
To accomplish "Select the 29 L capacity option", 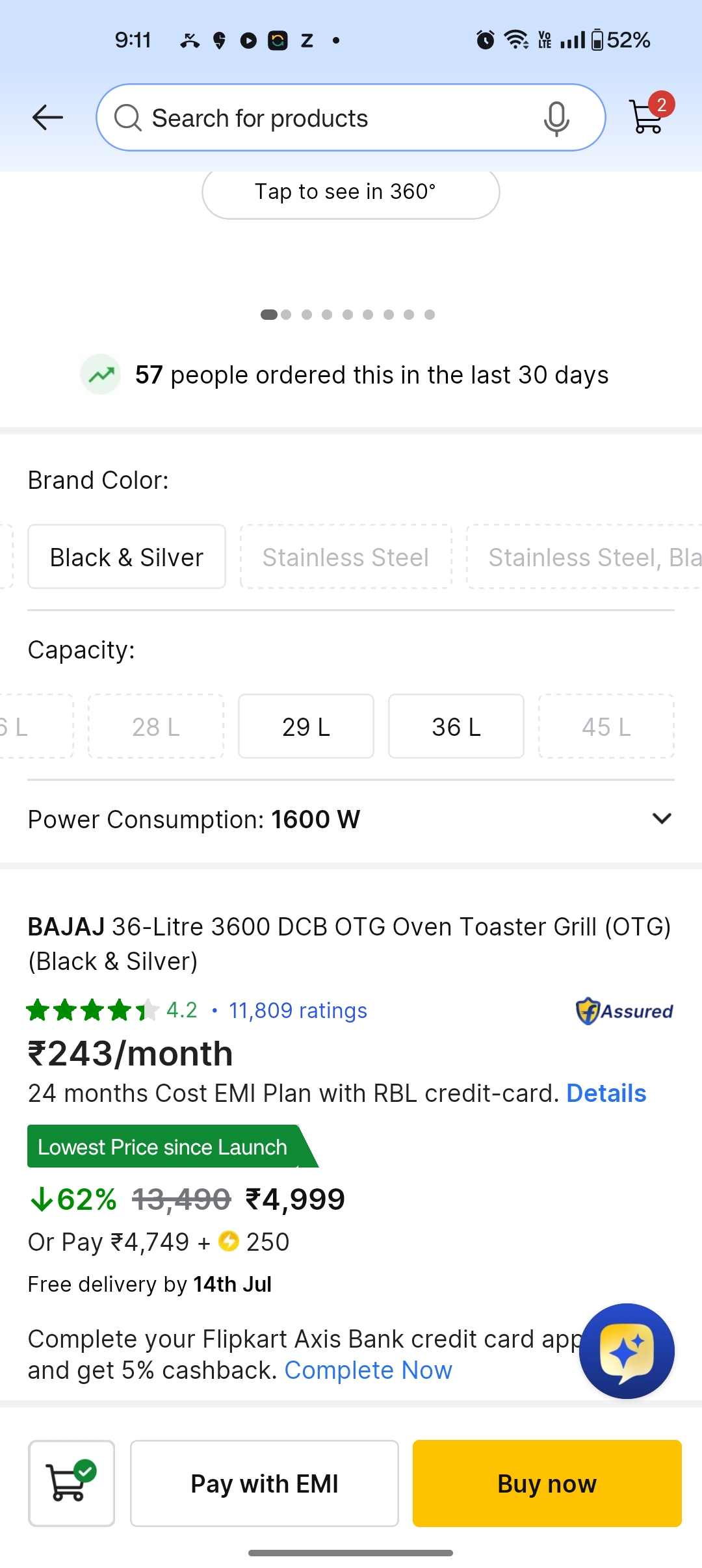I will pos(306,726).
